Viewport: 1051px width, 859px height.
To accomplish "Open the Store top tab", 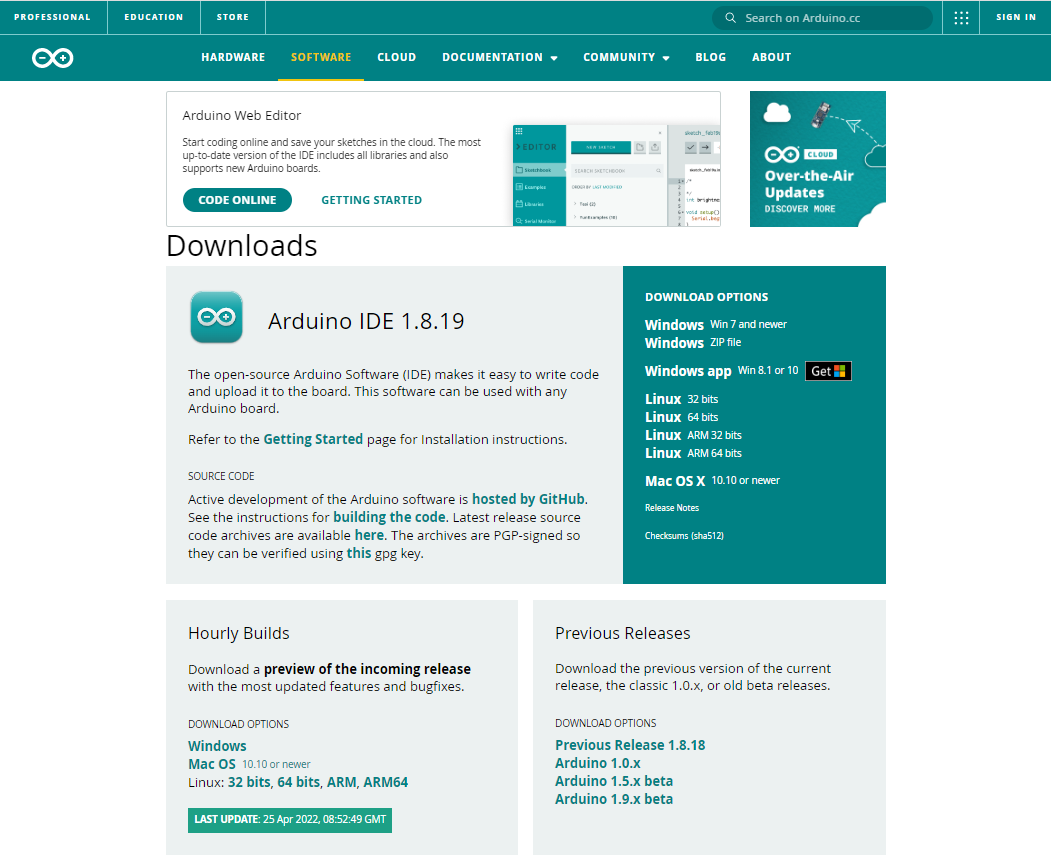I will 233,17.
